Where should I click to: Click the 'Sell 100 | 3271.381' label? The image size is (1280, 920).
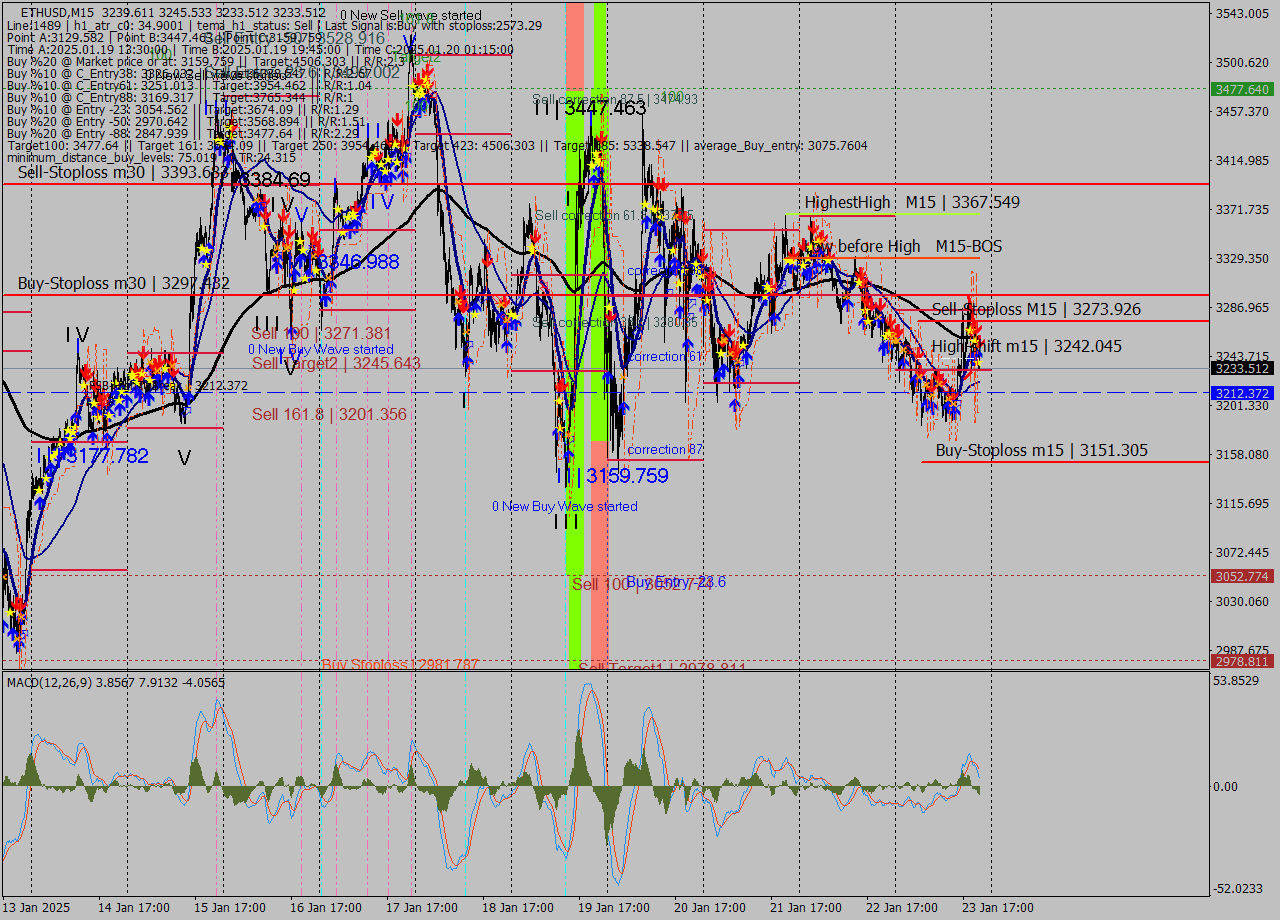[x=321, y=333]
